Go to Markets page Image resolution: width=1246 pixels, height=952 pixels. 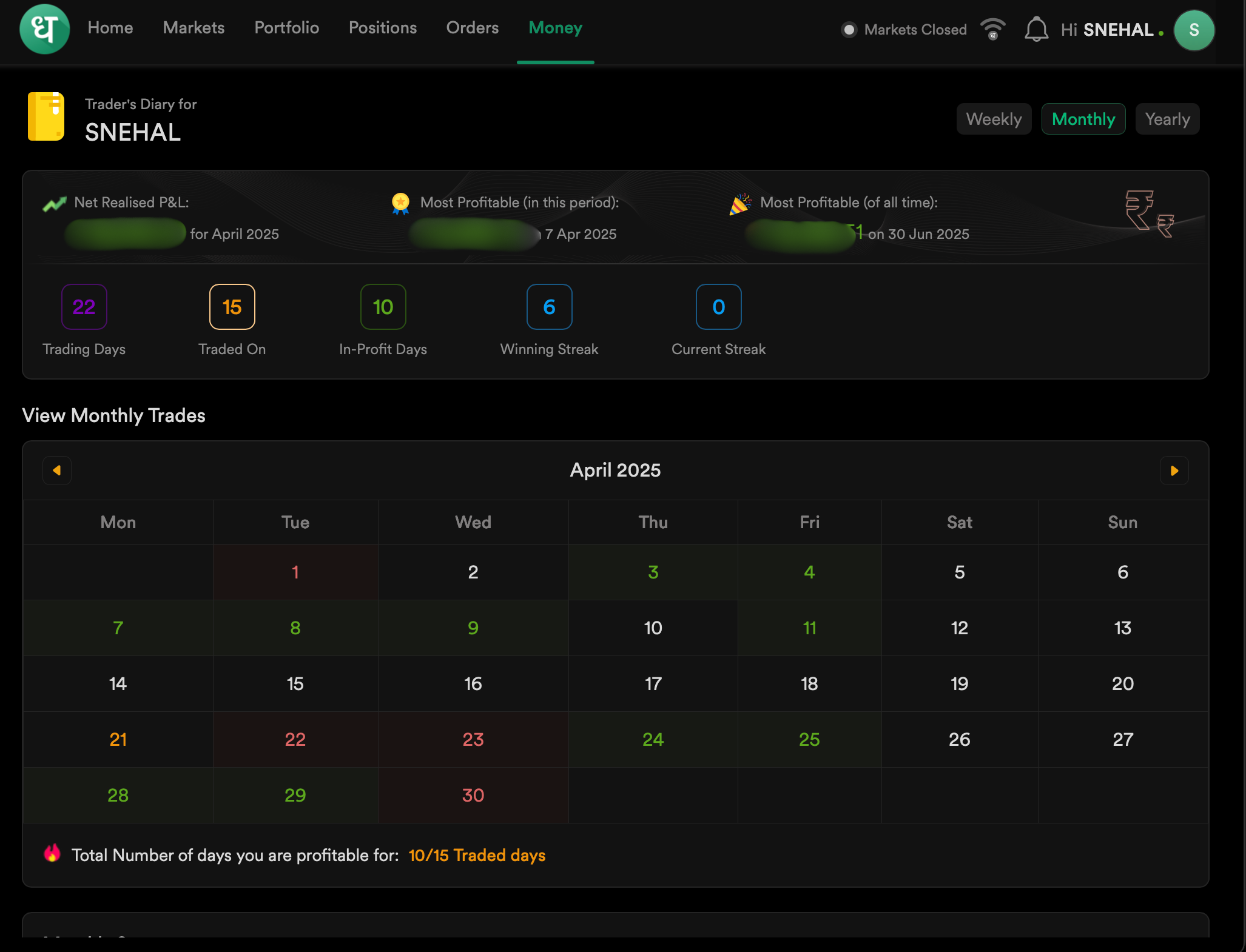194,28
